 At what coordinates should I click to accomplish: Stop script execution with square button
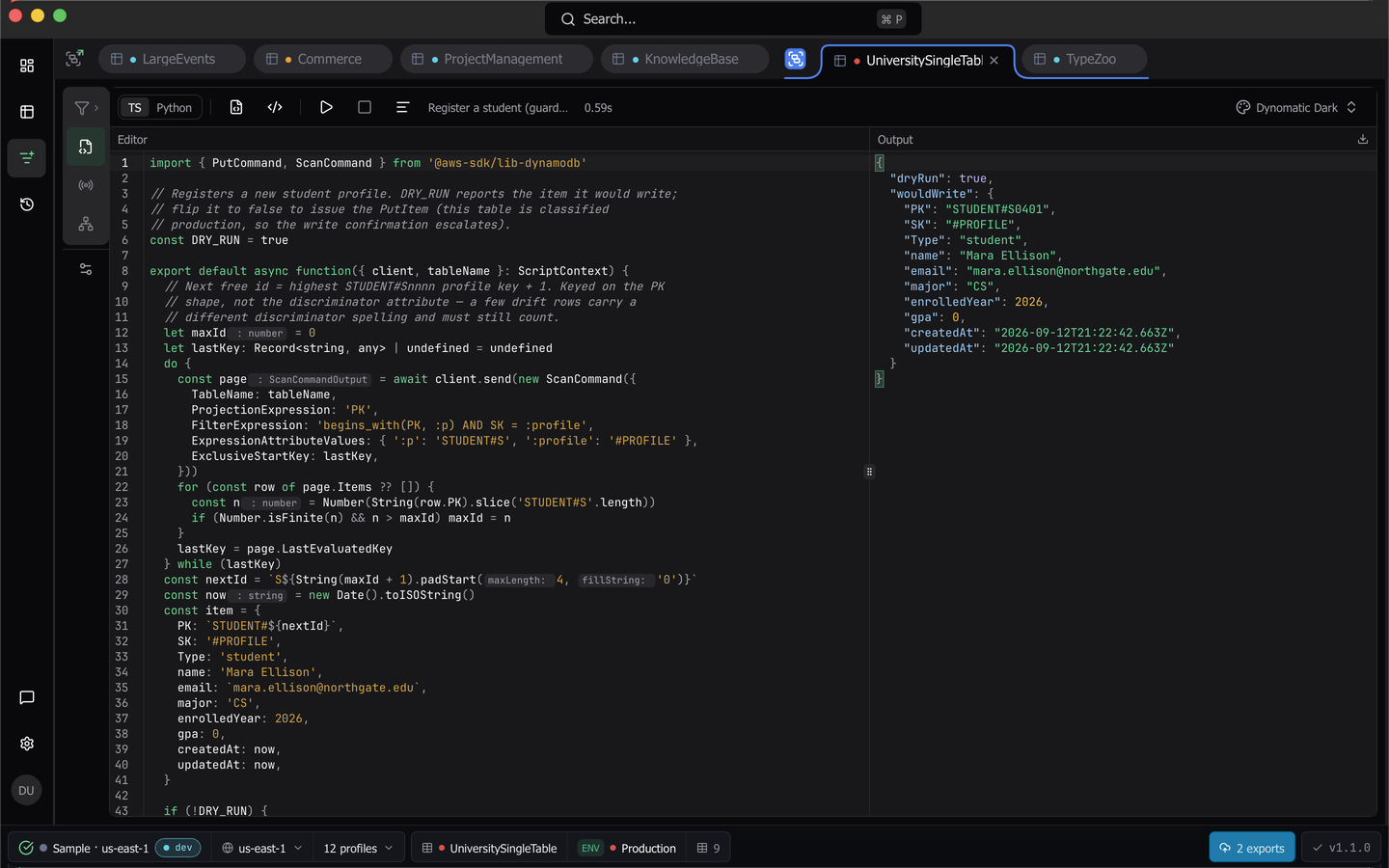point(365,107)
